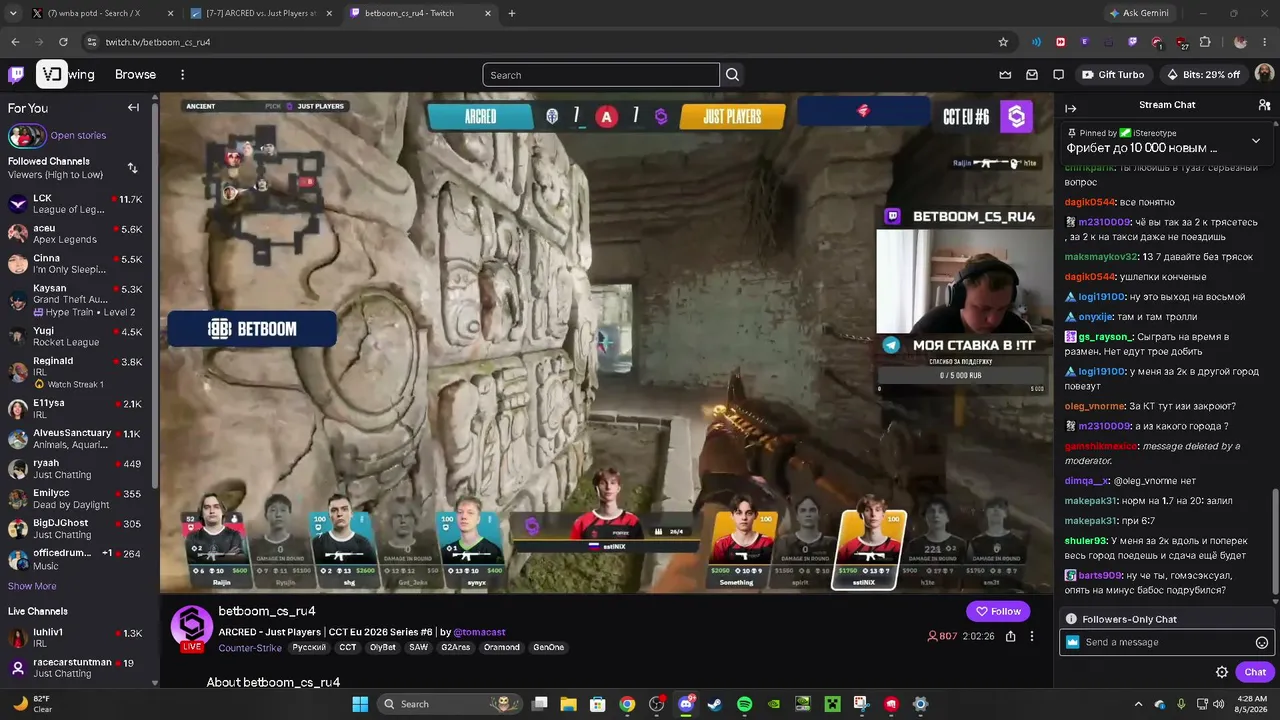Open the @tomacast link
The image size is (1280, 720).
pyautogui.click(x=479, y=632)
